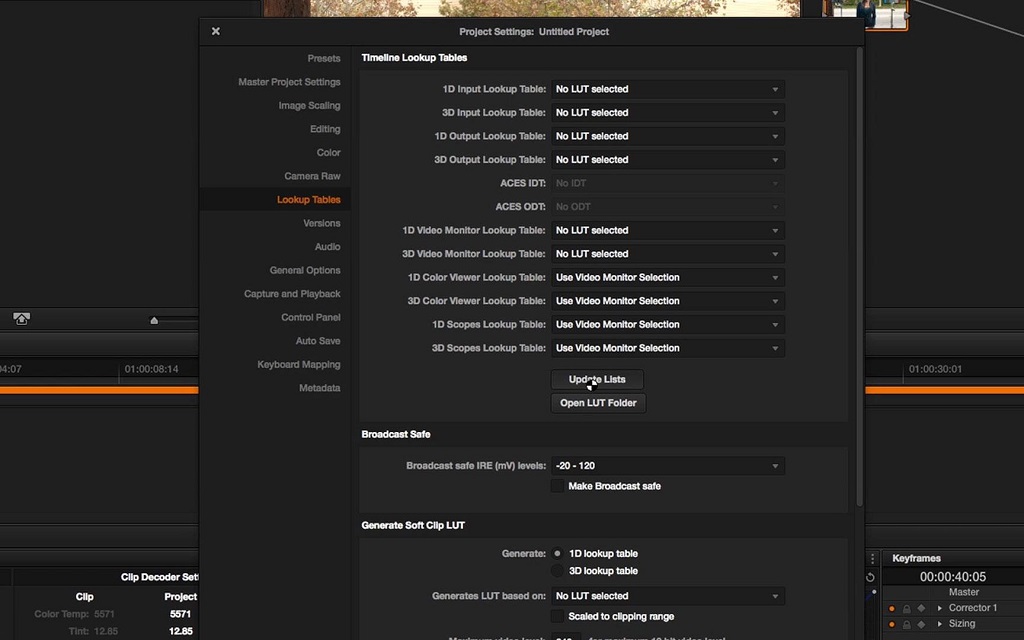Click the clip thumbnail in the node area
This screenshot has width=1024, height=640.
(x=867, y=14)
